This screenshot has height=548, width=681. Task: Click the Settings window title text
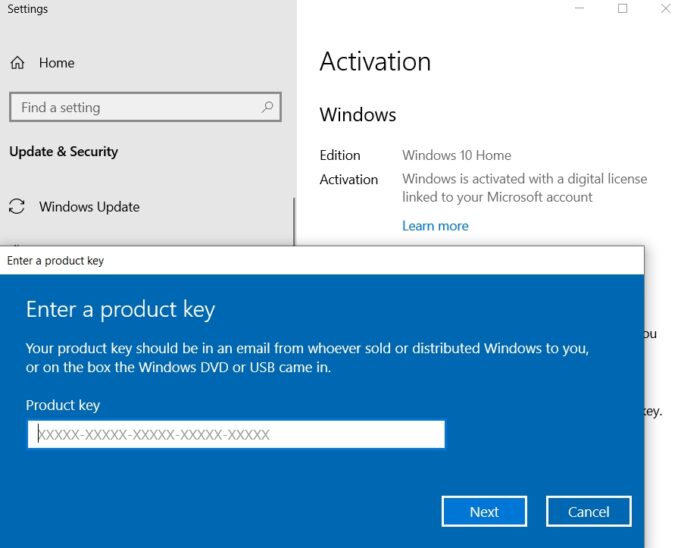(x=28, y=9)
